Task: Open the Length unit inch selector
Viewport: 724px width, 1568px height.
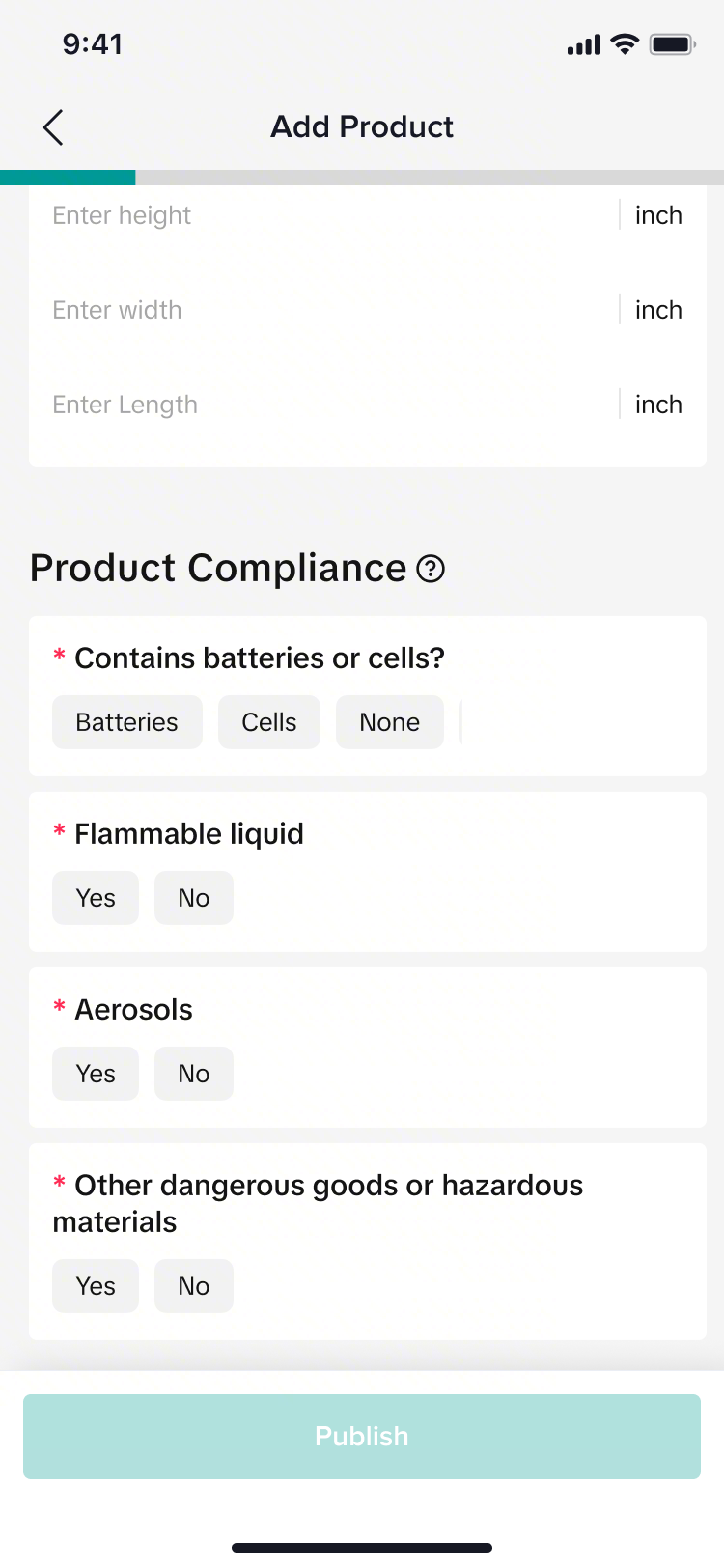Action: (658, 405)
